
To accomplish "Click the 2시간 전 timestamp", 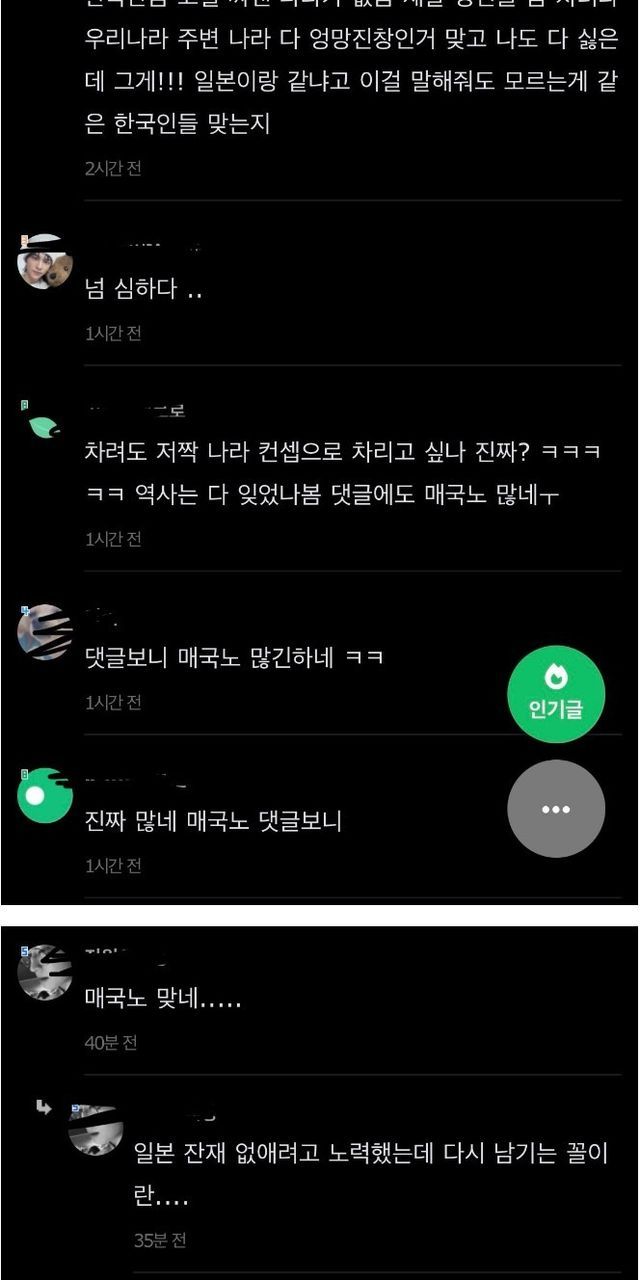I will [113, 168].
